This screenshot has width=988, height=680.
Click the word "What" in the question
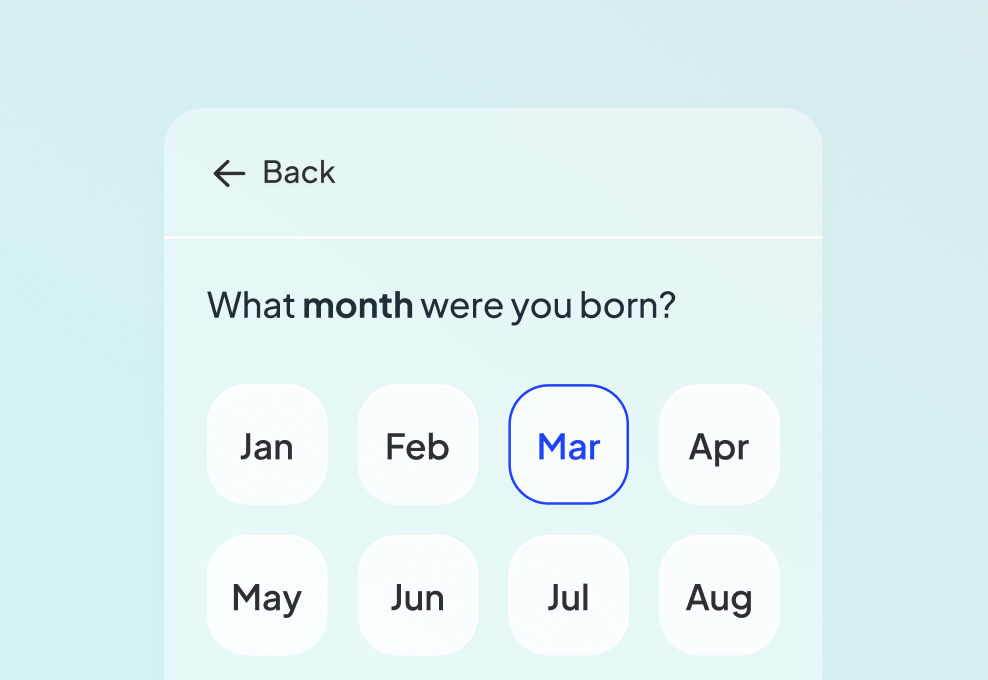tap(251, 305)
